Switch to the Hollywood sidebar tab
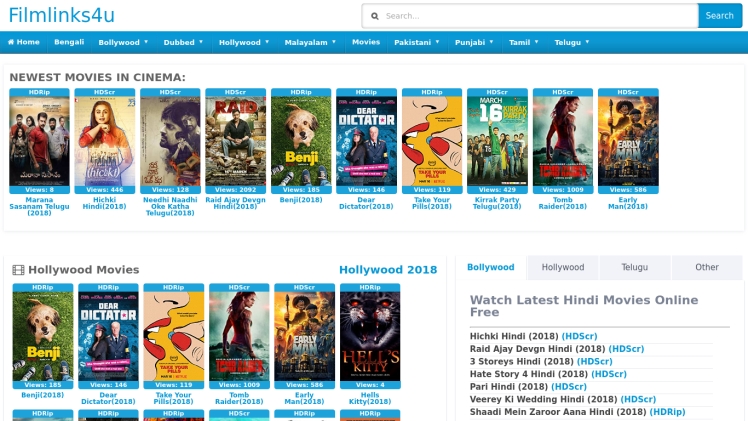748x421 pixels. pos(563,267)
